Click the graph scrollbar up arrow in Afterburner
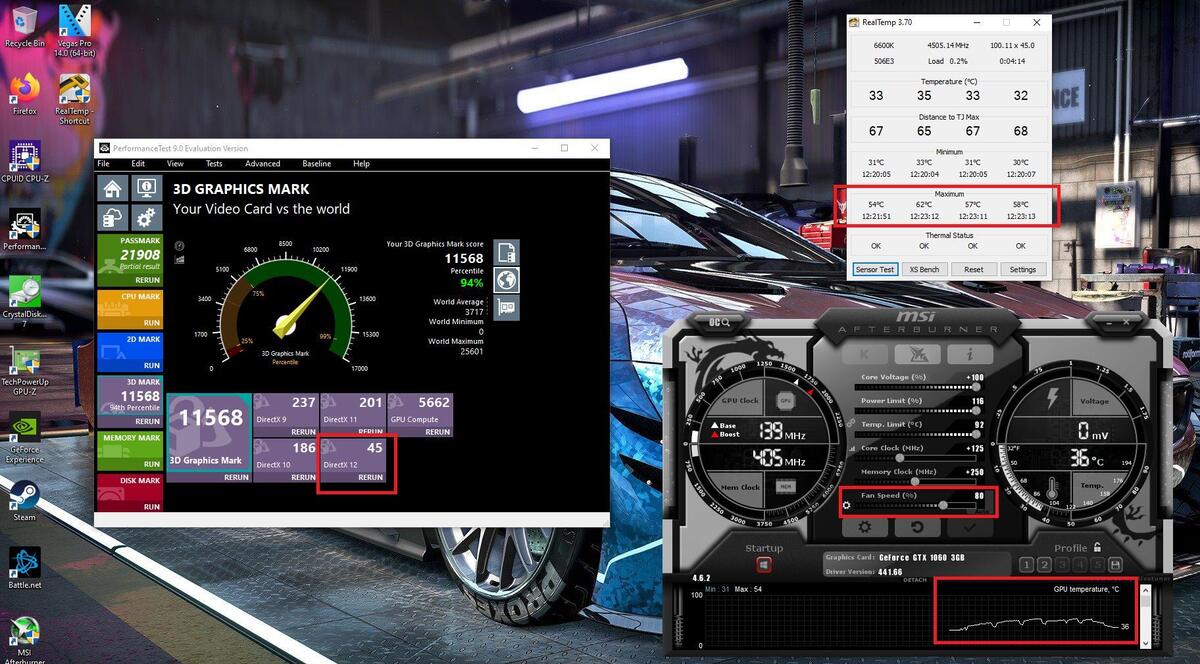Image resolution: width=1200 pixels, height=664 pixels. pyautogui.click(x=1147, y=592)
